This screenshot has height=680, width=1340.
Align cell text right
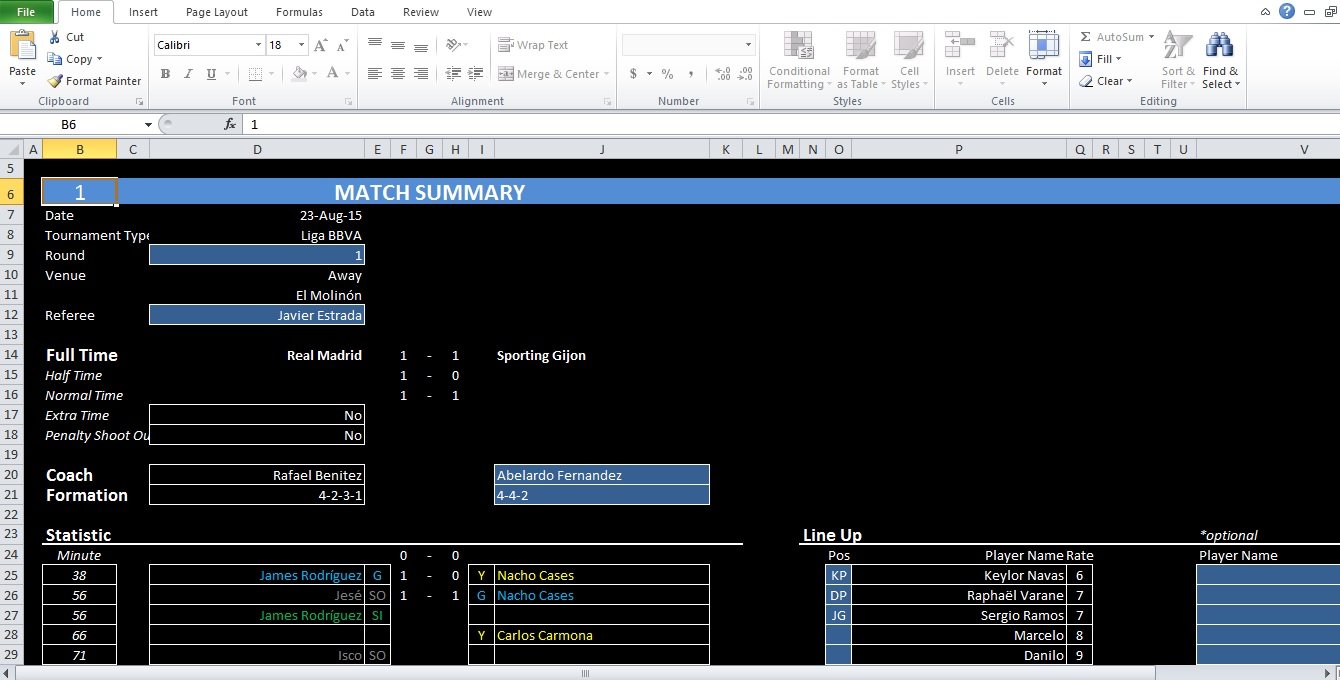click(x=421, y=74)
